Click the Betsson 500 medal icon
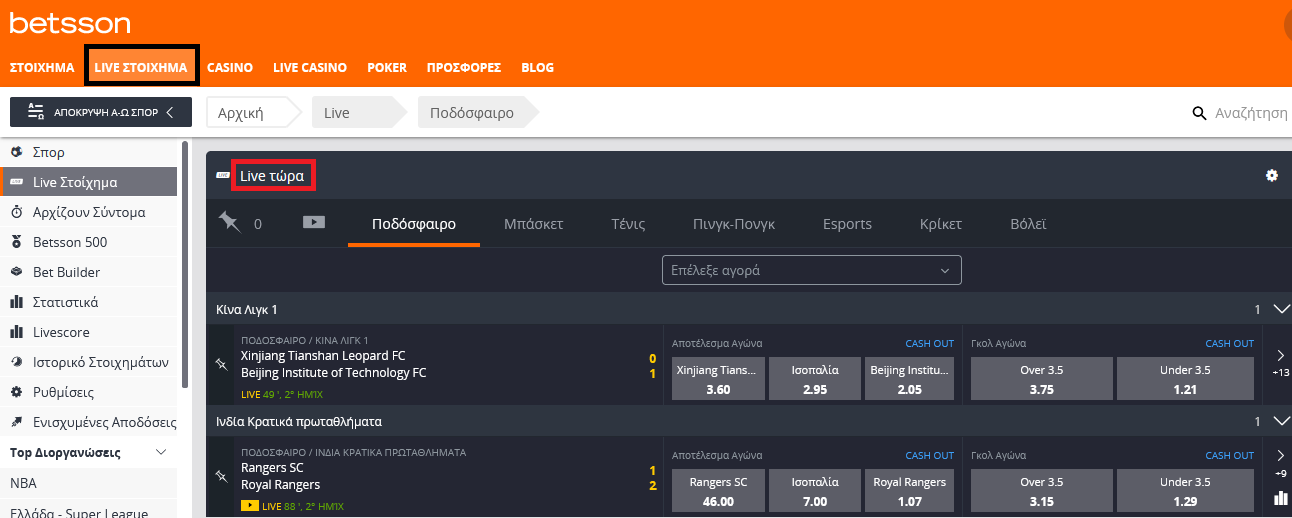This screenshot has height=518, width=1292. [16, 242]
